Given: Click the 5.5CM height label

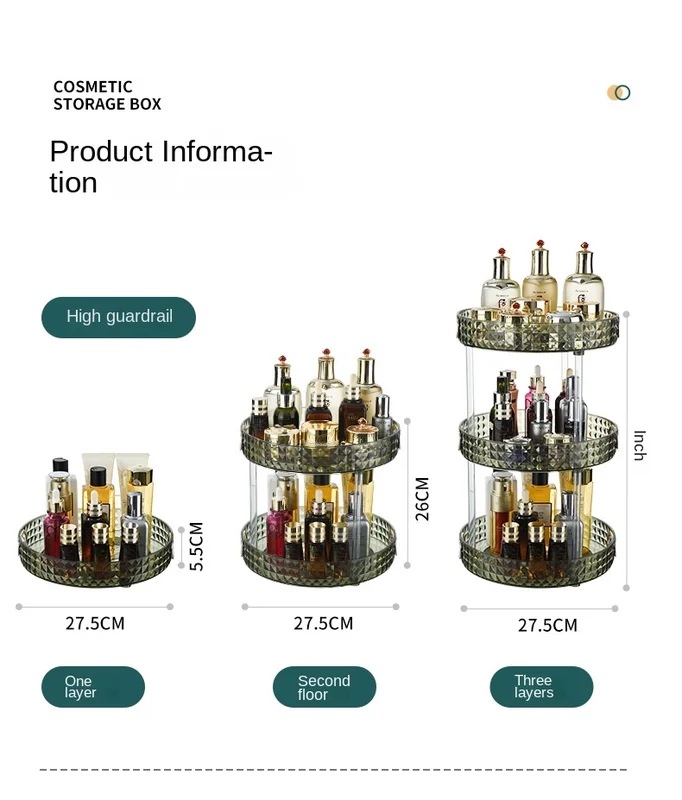Looking at the screenshot, I should point(197,546).
